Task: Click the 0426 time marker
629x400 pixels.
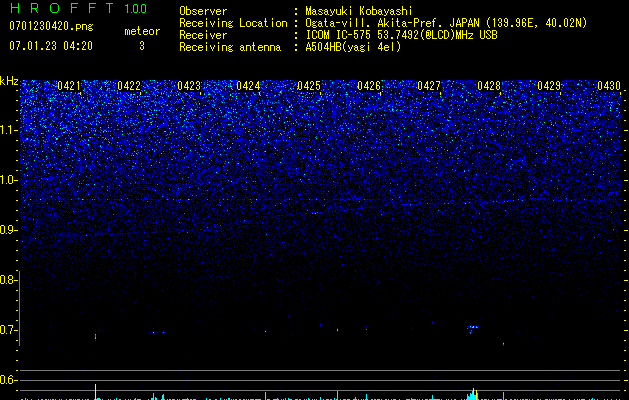Action: 369,86
